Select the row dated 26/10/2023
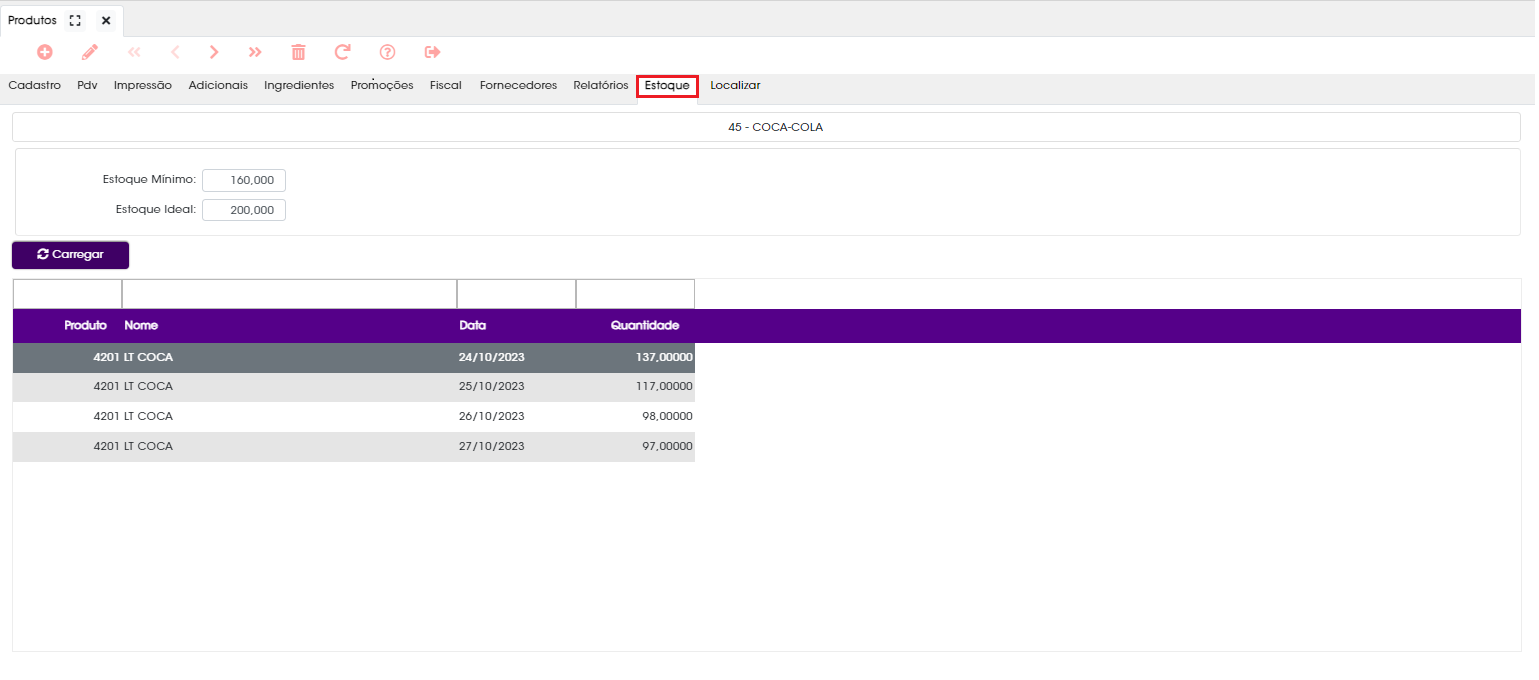The width and height of the screenshot is (1539, 680). pyautogui.click(x=354, y=417)
